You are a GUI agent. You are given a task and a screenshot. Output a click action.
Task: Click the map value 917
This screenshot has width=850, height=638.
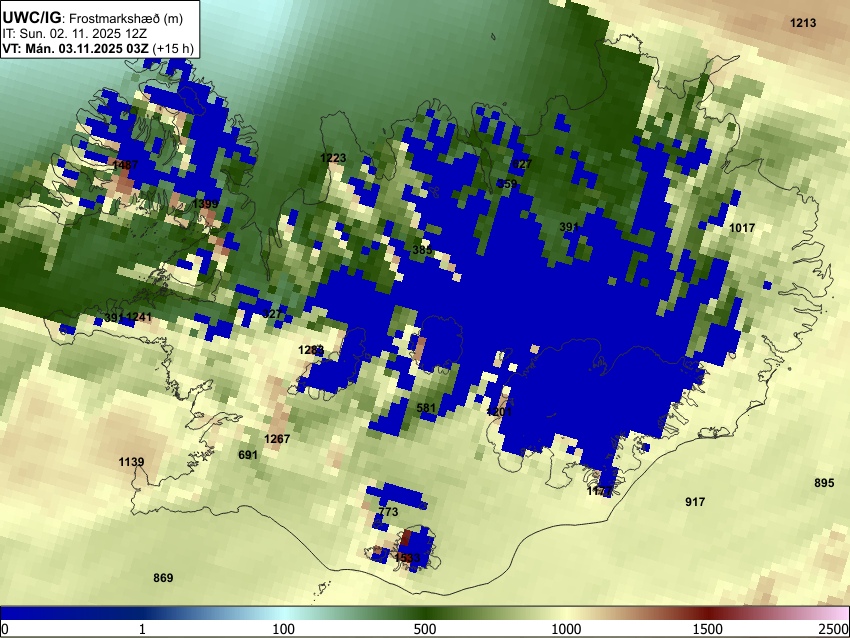695,502
